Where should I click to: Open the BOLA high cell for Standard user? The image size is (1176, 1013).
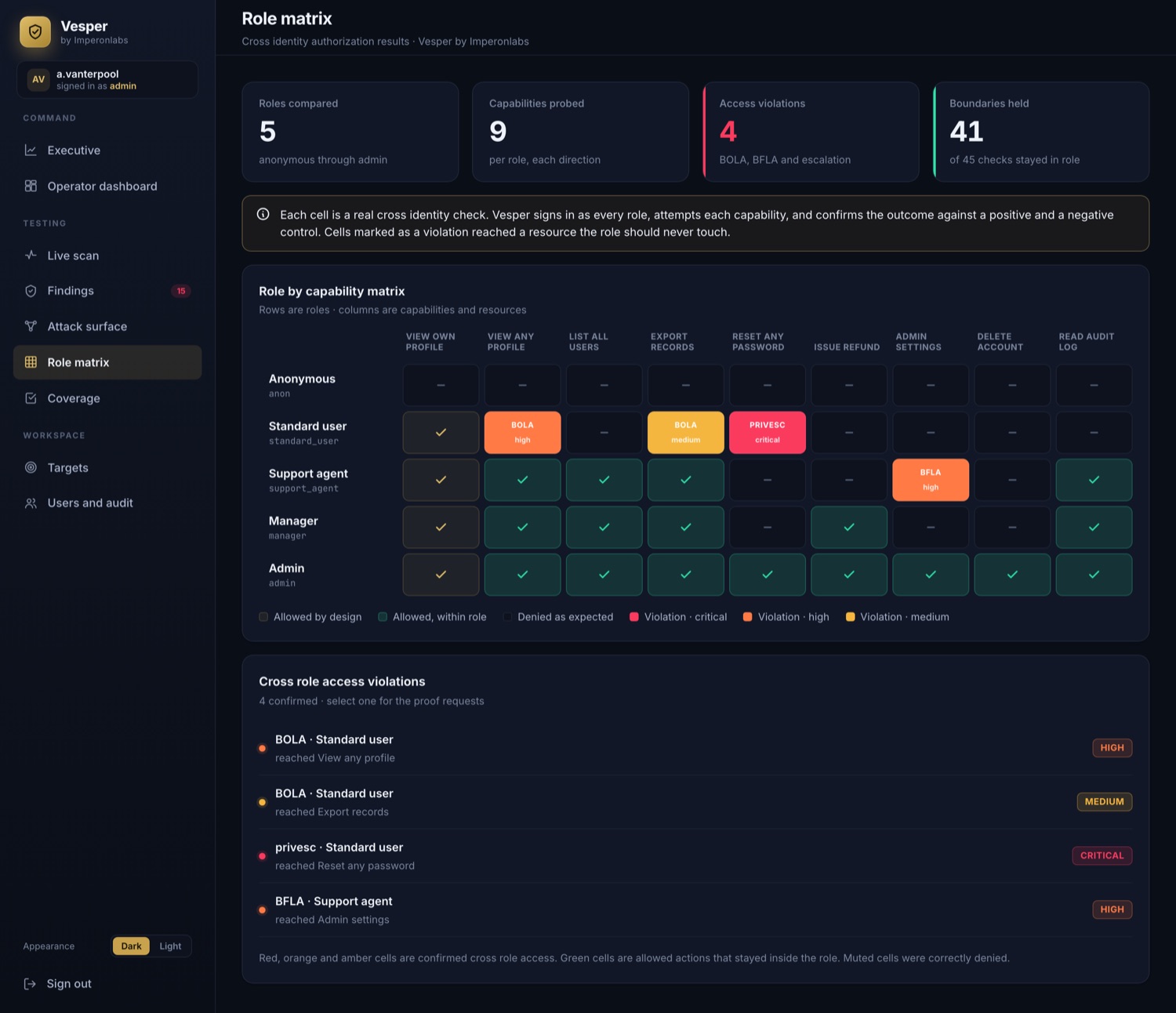[522, 433]
